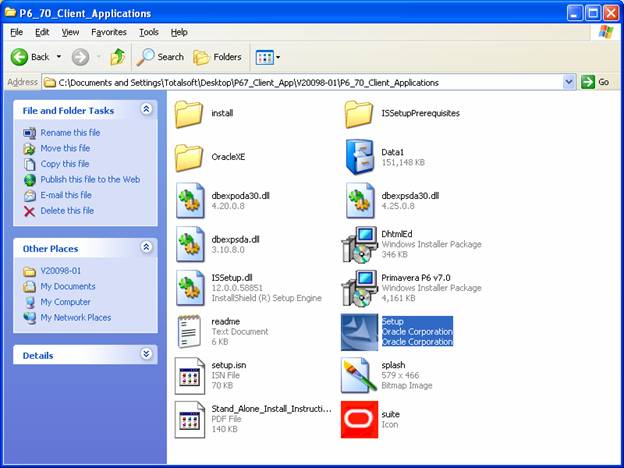Open the Help menu
624x468 pixels.
[179, 32]
